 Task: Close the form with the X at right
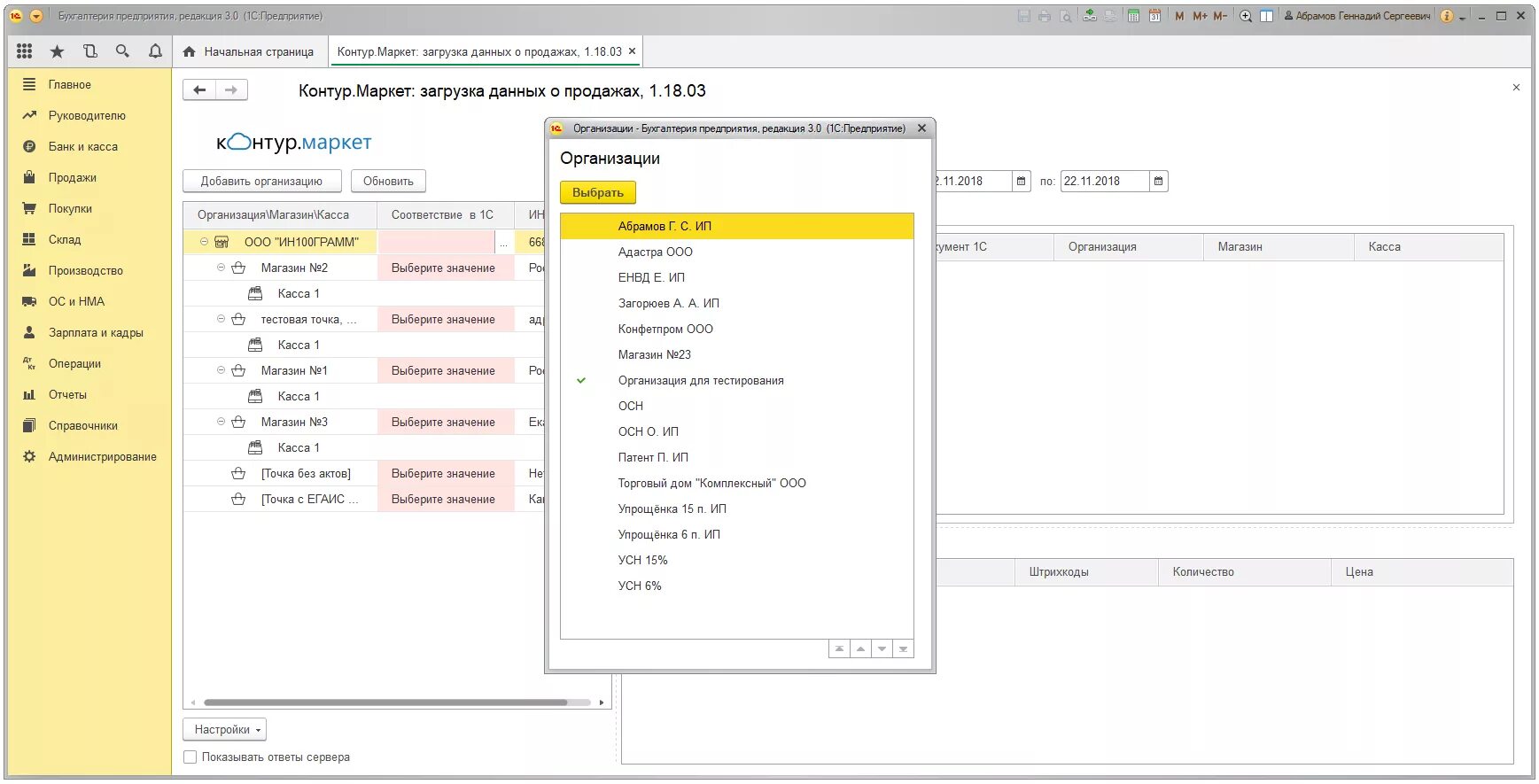click(1516, 87)
